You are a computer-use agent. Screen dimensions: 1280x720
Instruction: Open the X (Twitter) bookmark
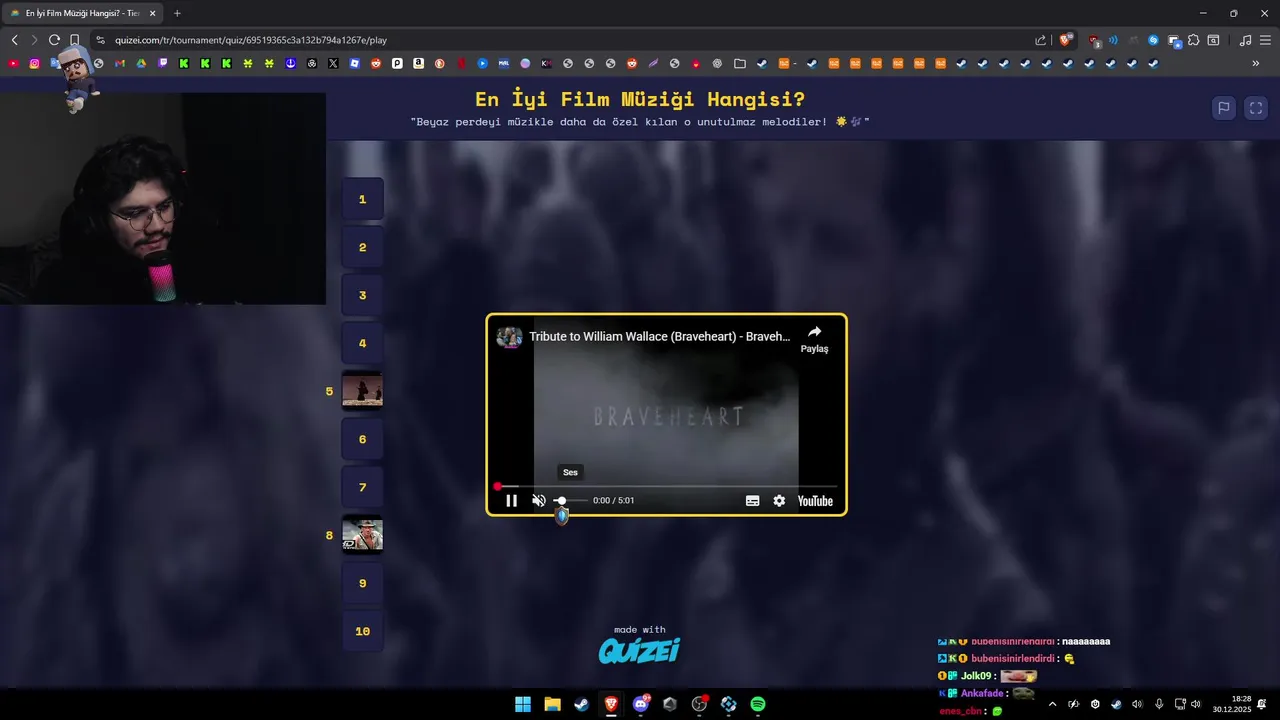pyautogui.click(x=333, y=63)
